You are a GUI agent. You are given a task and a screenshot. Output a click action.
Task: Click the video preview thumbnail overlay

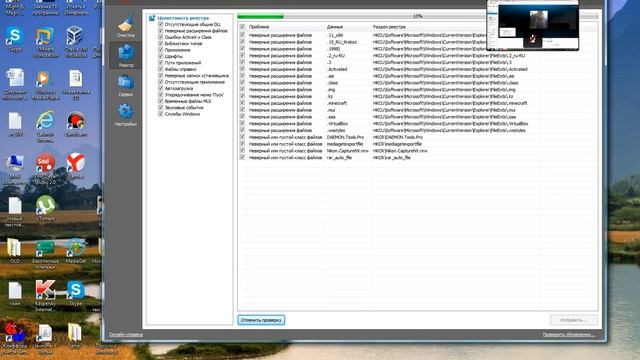tap(533, 25)
